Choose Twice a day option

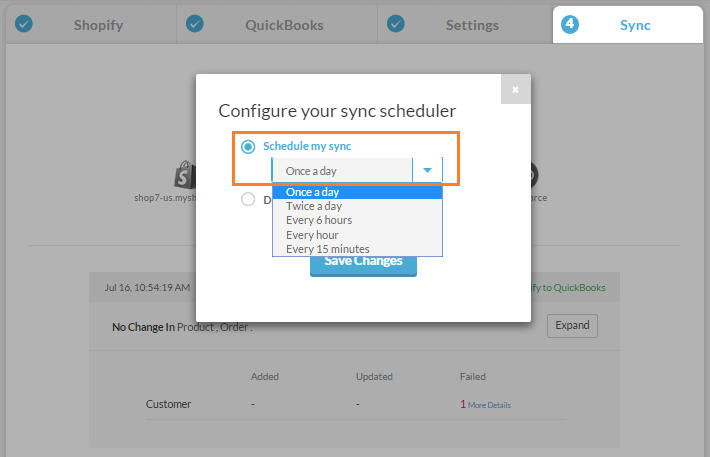(x=357, y=206)
